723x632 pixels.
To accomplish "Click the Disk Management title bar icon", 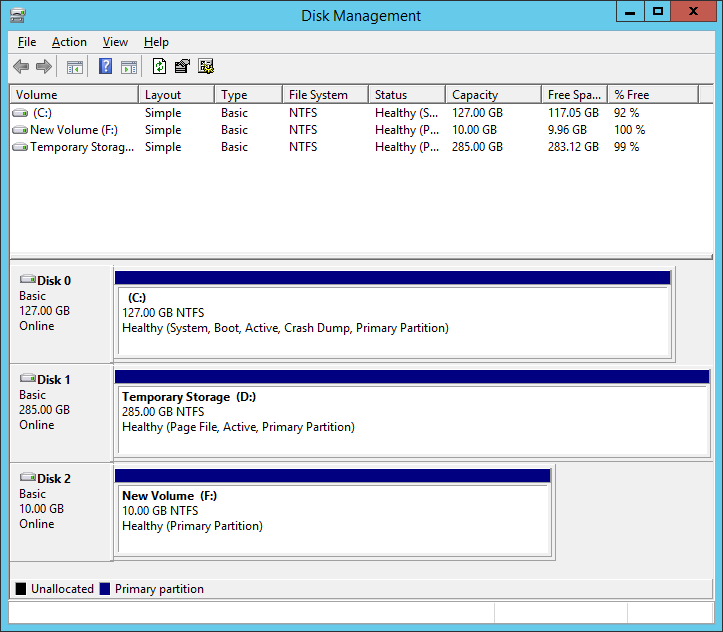I will click(18, 15).
